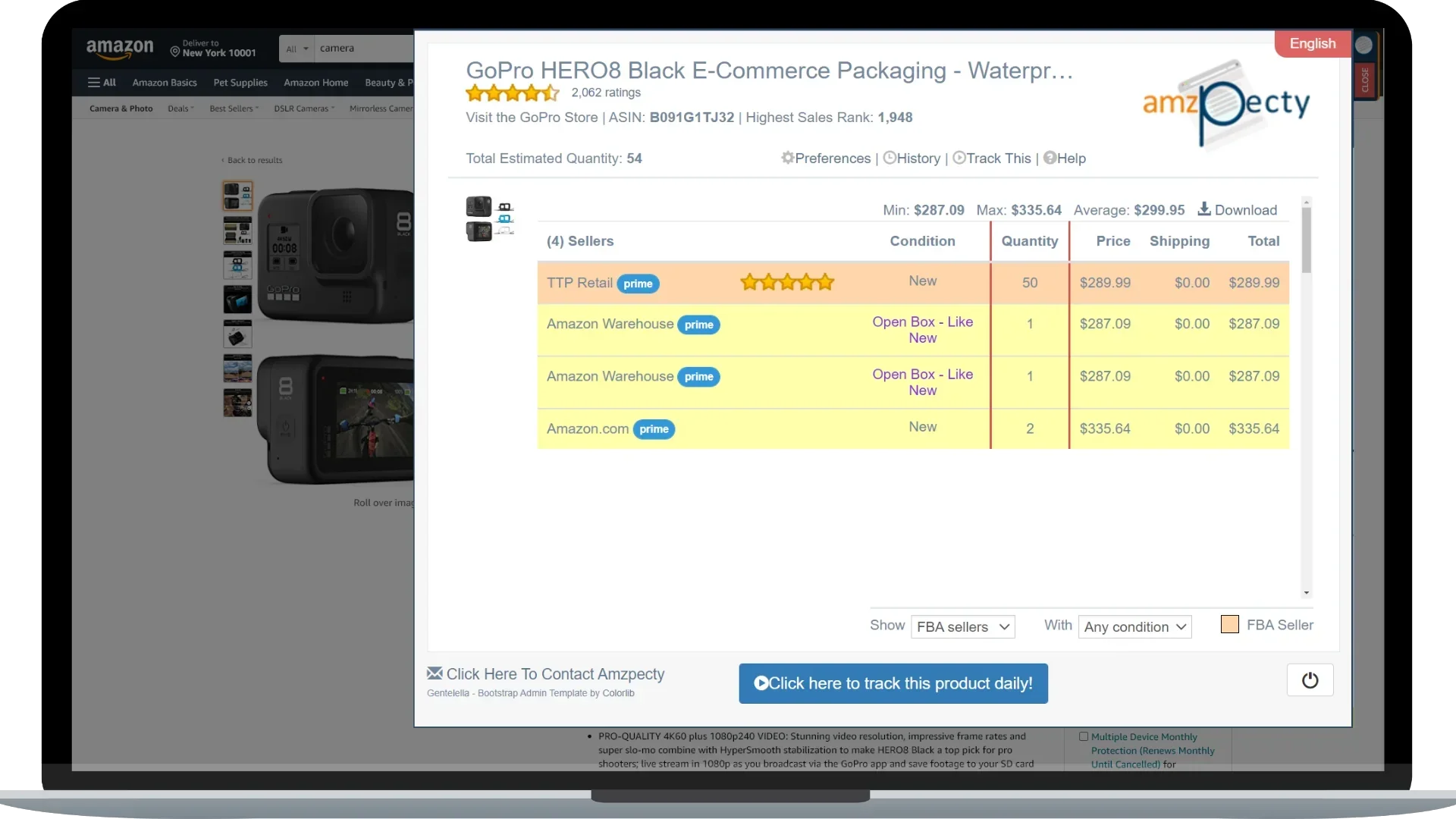Visit the GoPro Store link
Screen dimensions: 1456x819
(x=532, y=118)
